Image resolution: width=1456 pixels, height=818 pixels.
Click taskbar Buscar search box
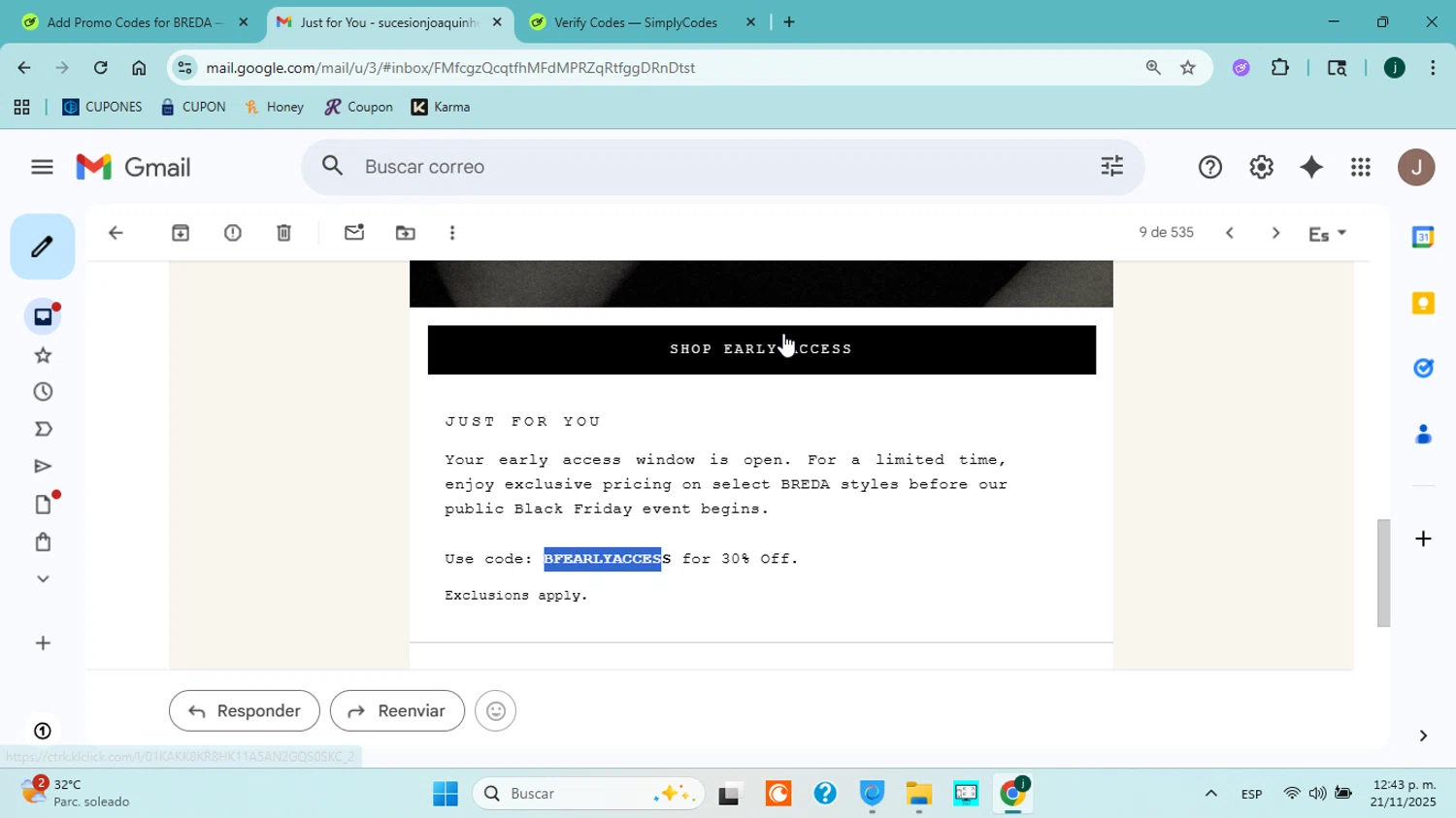click(x=588, y=794)
